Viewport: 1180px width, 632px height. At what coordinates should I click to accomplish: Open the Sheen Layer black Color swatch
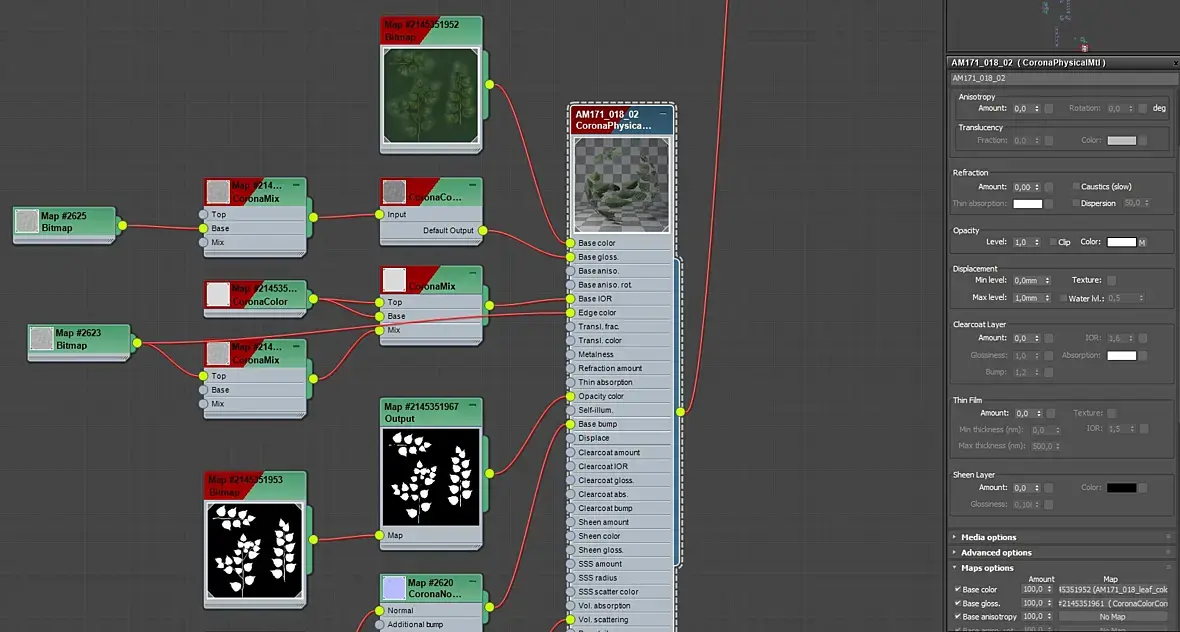pyautogui.click(x=1121, y=488)
